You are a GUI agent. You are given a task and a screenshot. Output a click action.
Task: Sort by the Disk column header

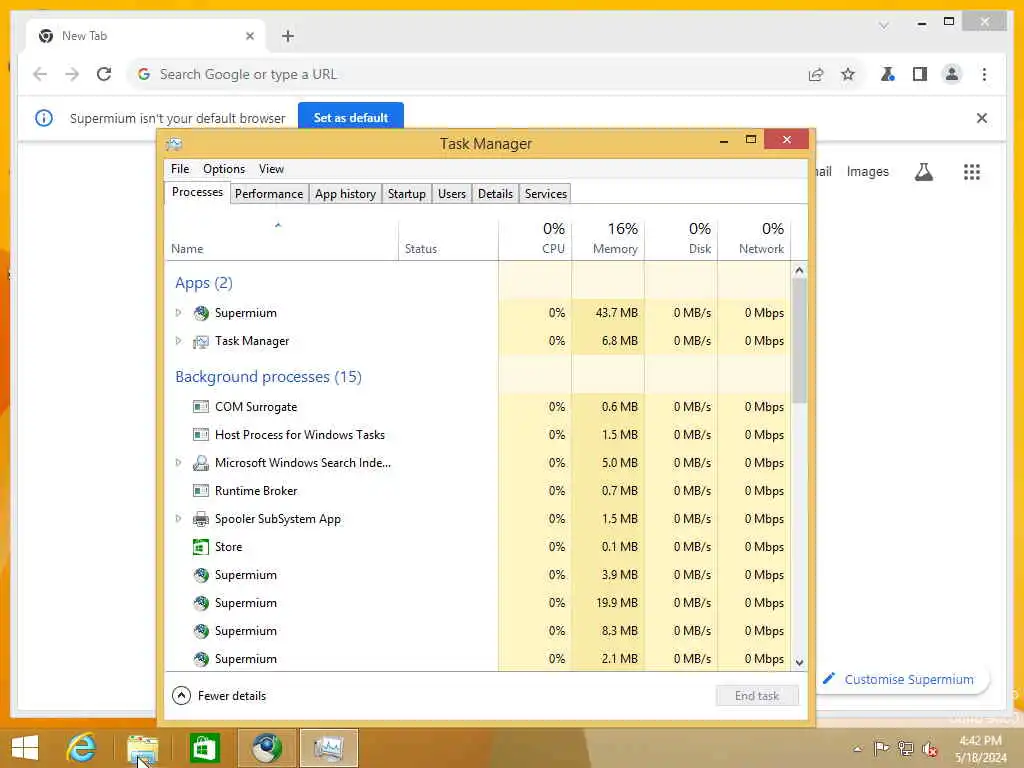681,240
